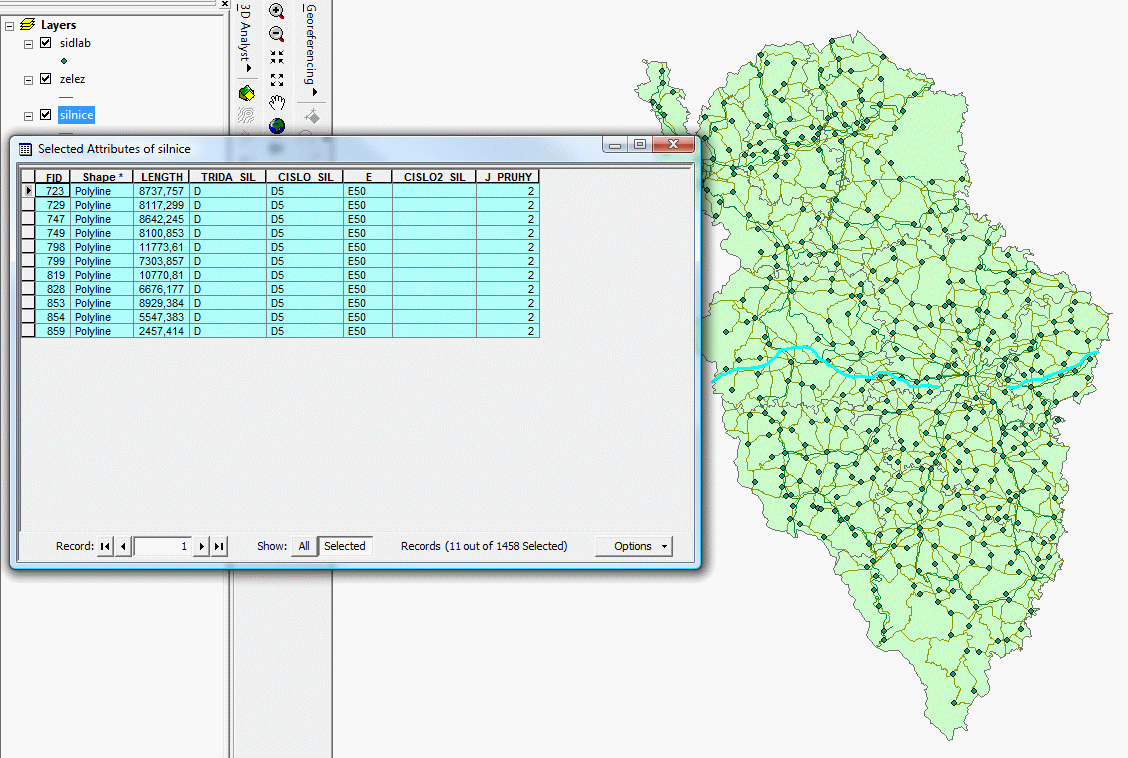Image resolution: width=1128 pixels, height=758 pixels.
Task: Click the record number input field
Action: point(163,547)
